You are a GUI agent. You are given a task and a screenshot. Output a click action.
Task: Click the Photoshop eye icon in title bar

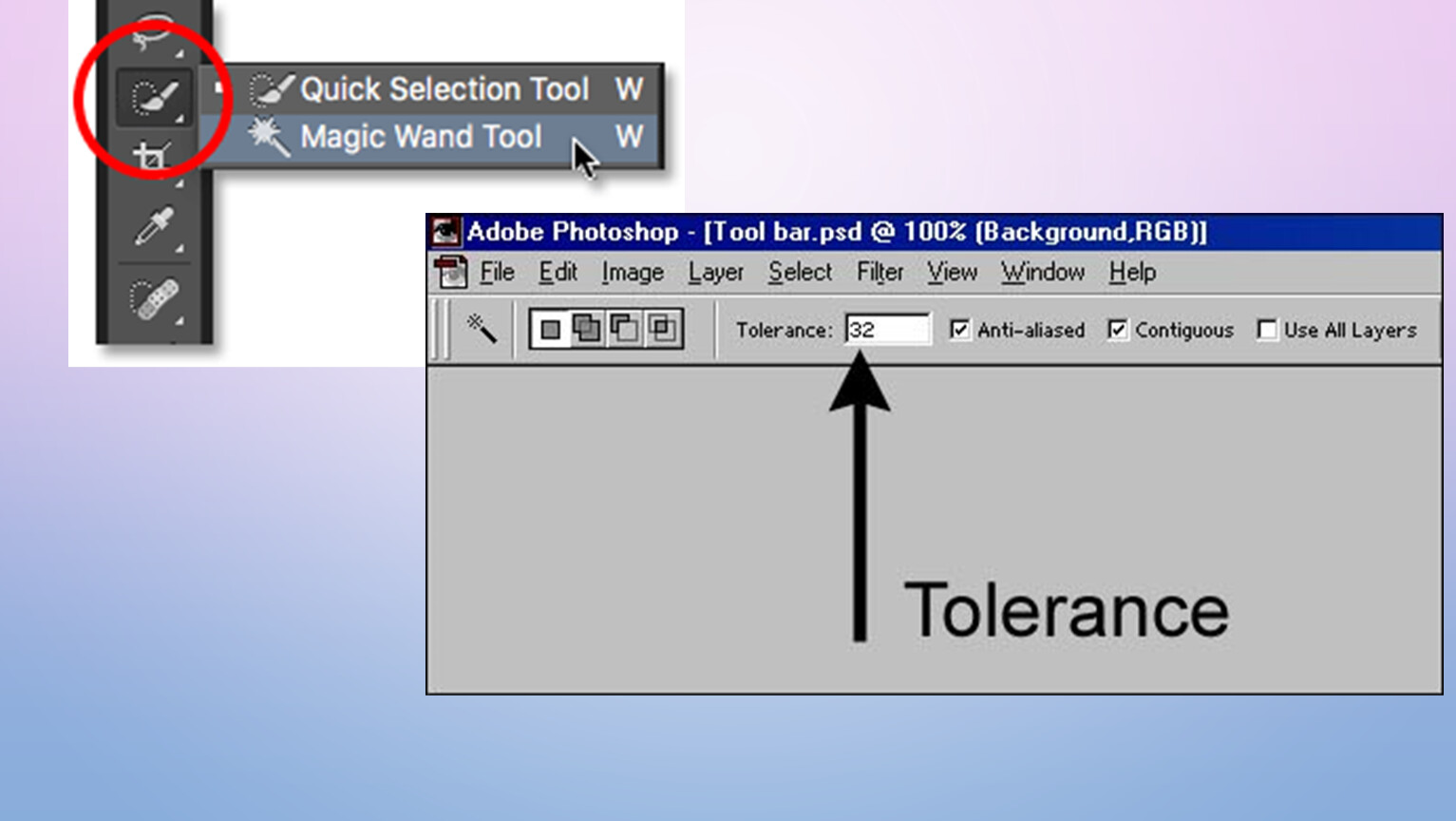tap(444, 232)
